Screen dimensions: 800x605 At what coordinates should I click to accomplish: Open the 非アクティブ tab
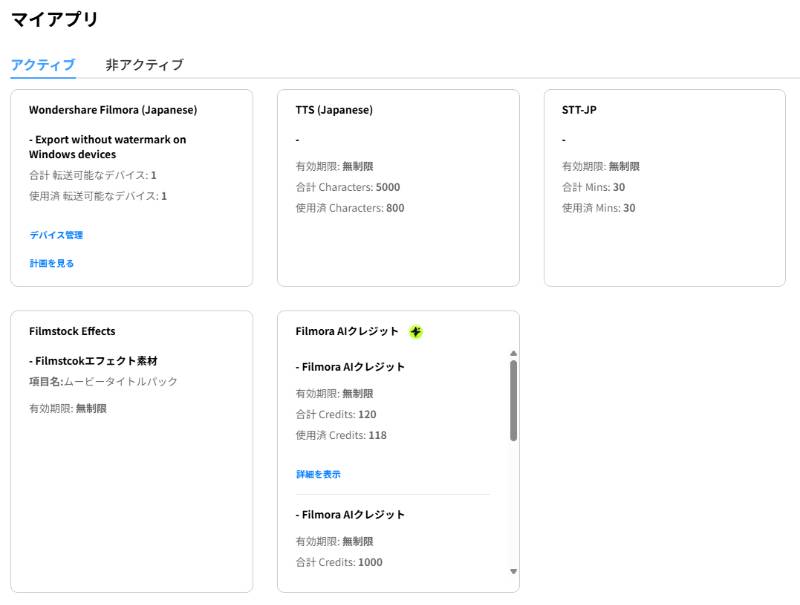[144, 65]
